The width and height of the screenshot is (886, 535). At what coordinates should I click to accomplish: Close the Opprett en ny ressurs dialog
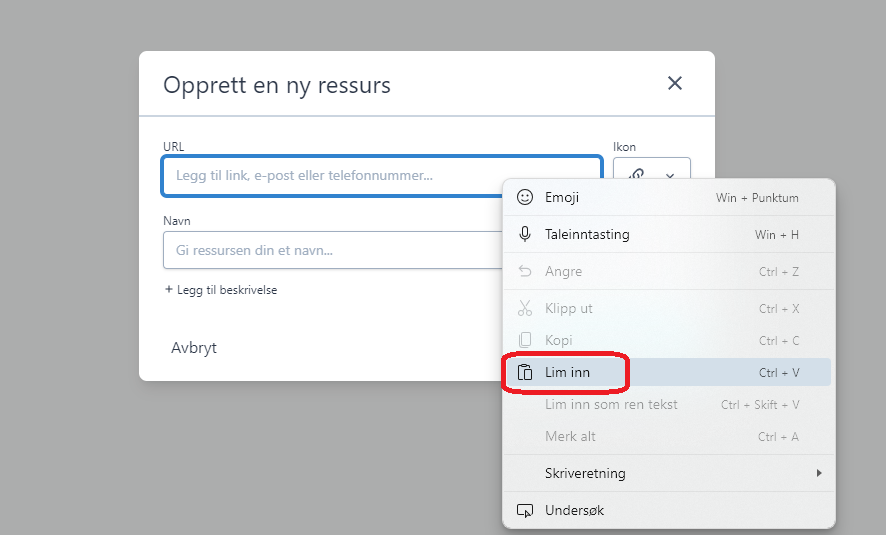(x=675, y=84)
